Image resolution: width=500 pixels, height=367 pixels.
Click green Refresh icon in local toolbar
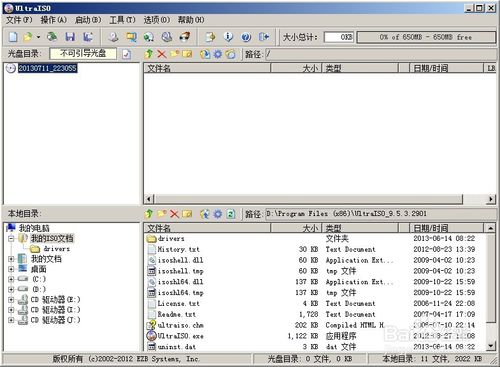(231, 214)
